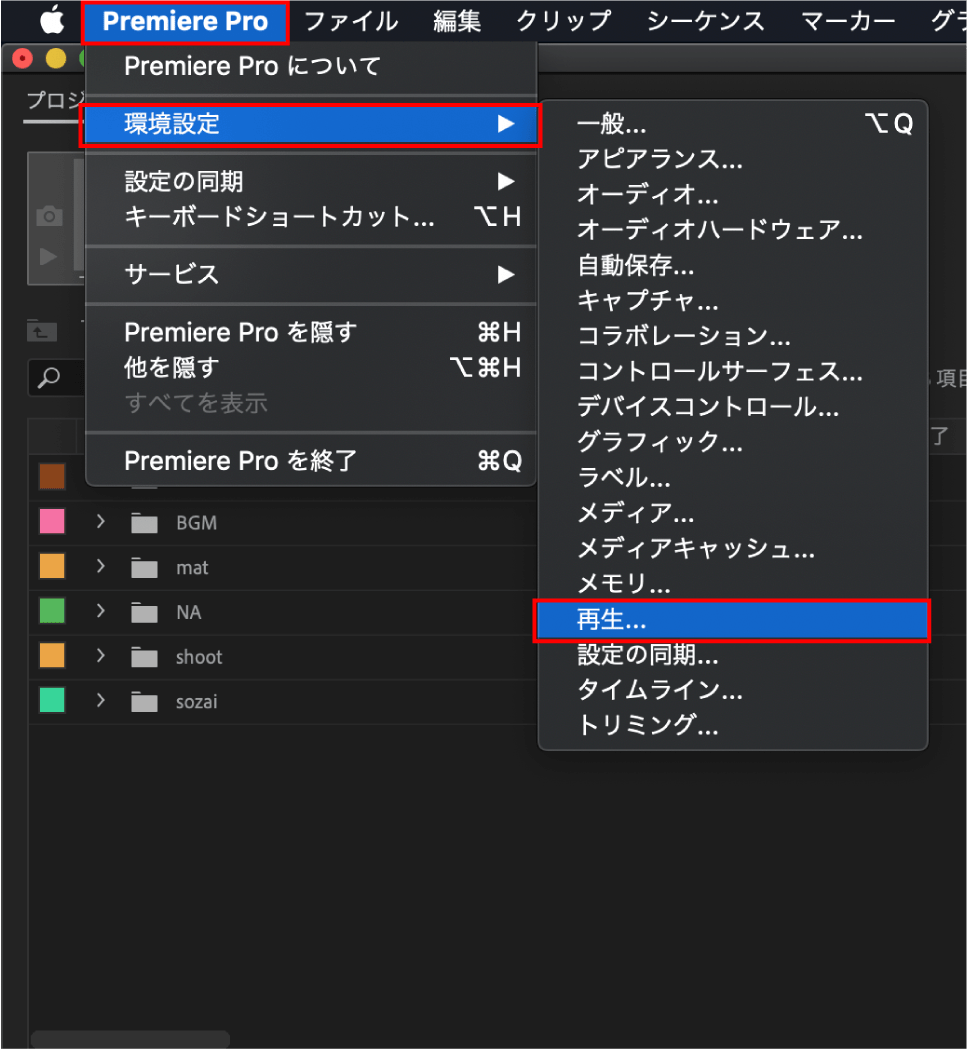The image size is (967, 1050).
Task: Expand the 設定の同期 submenu
Action: click(x=311, y=181)
